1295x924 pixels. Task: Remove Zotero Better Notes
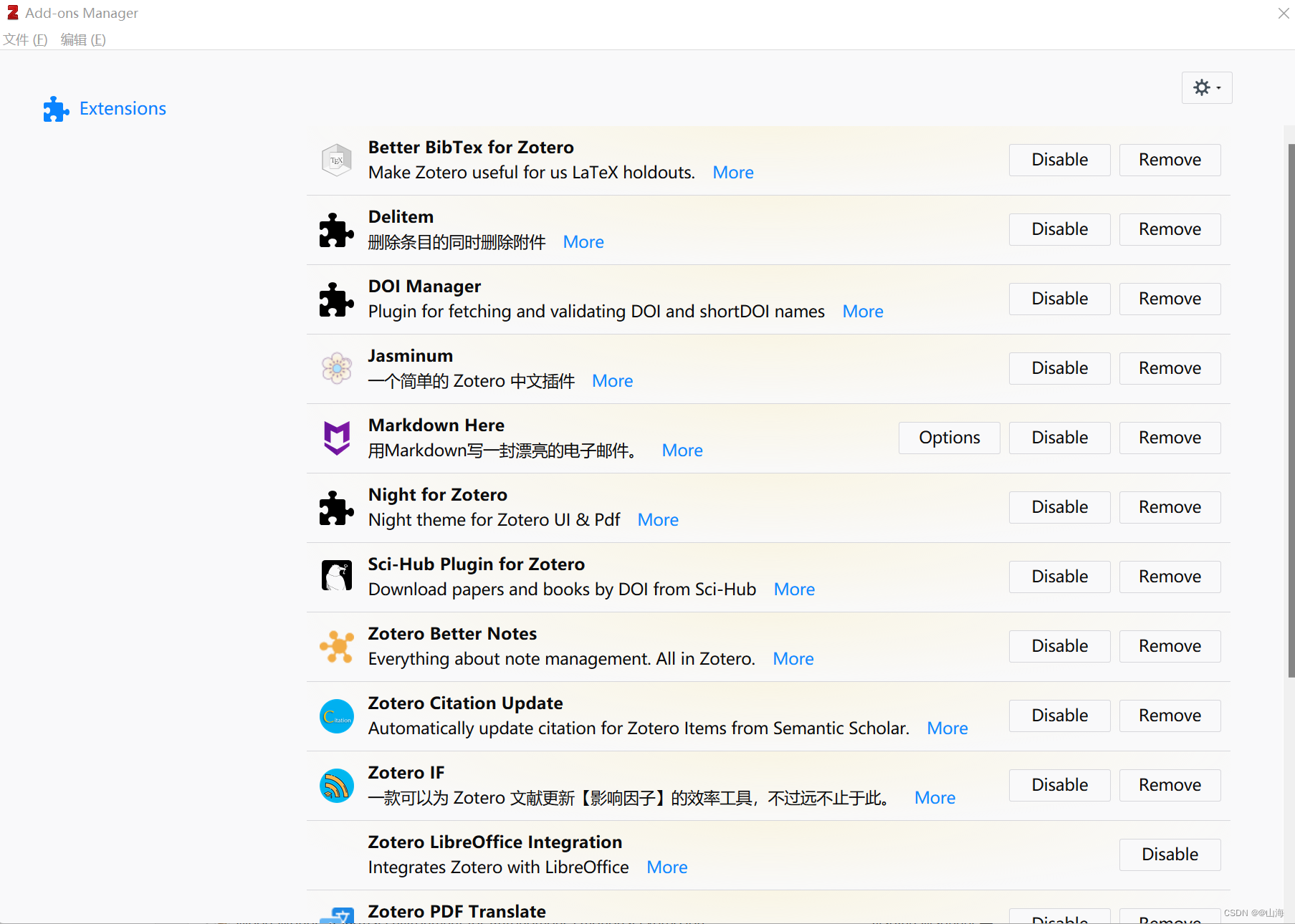(1170, 646)
